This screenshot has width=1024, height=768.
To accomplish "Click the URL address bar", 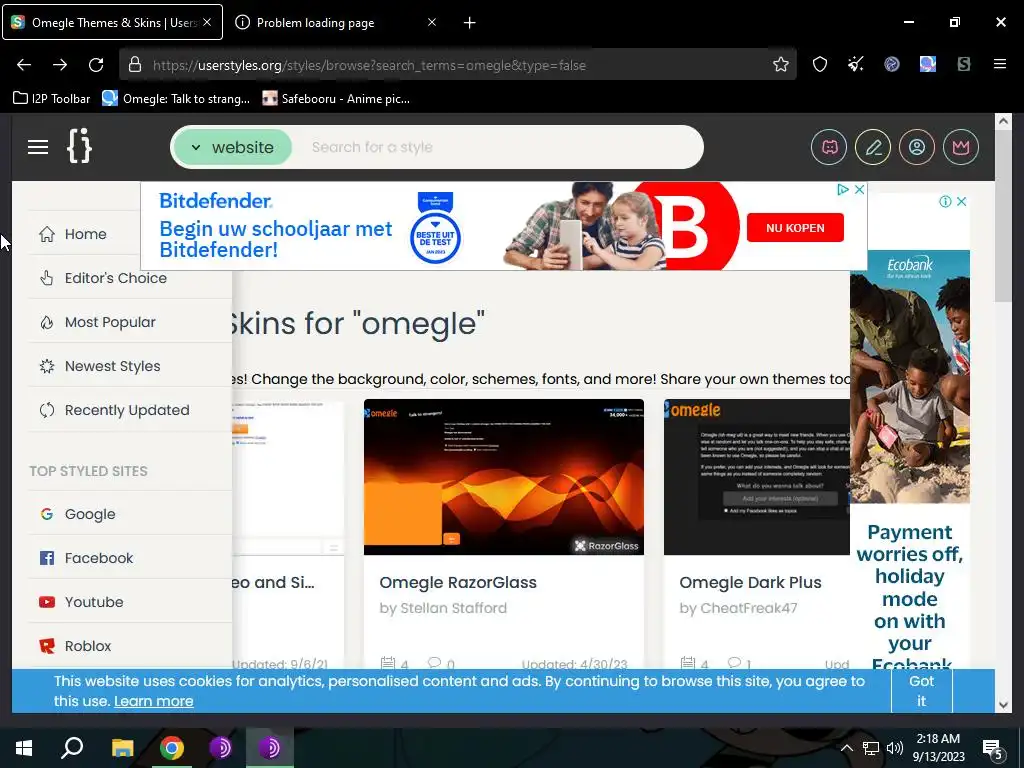I will point(457,65).
